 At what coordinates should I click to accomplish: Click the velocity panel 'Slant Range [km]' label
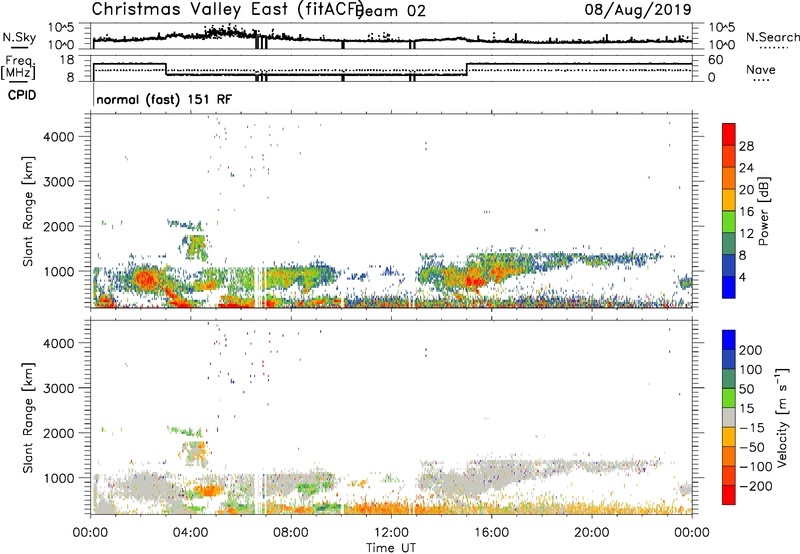28,417
